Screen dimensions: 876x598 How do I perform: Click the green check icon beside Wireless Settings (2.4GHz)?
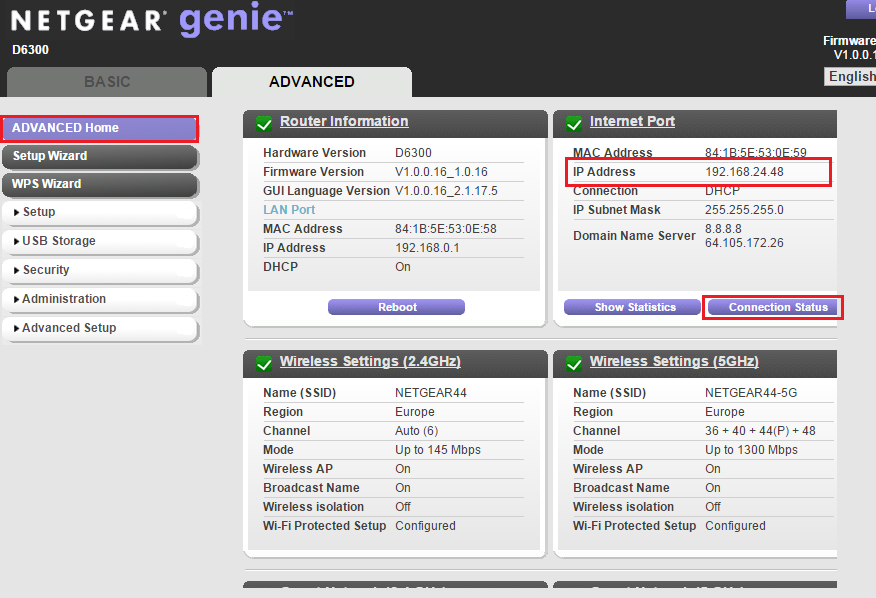tap(264, 363)
